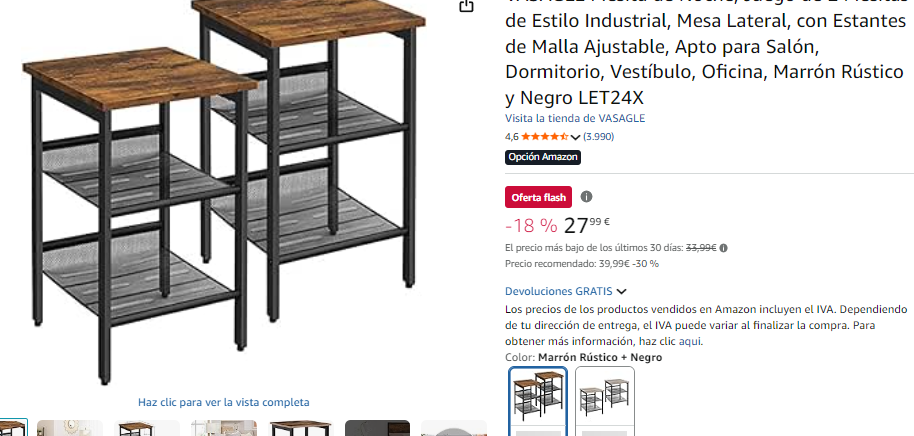Open the Devoluciones GRATIS details
914x436 pixels.
pyautogui.click(x=558, y=291)
